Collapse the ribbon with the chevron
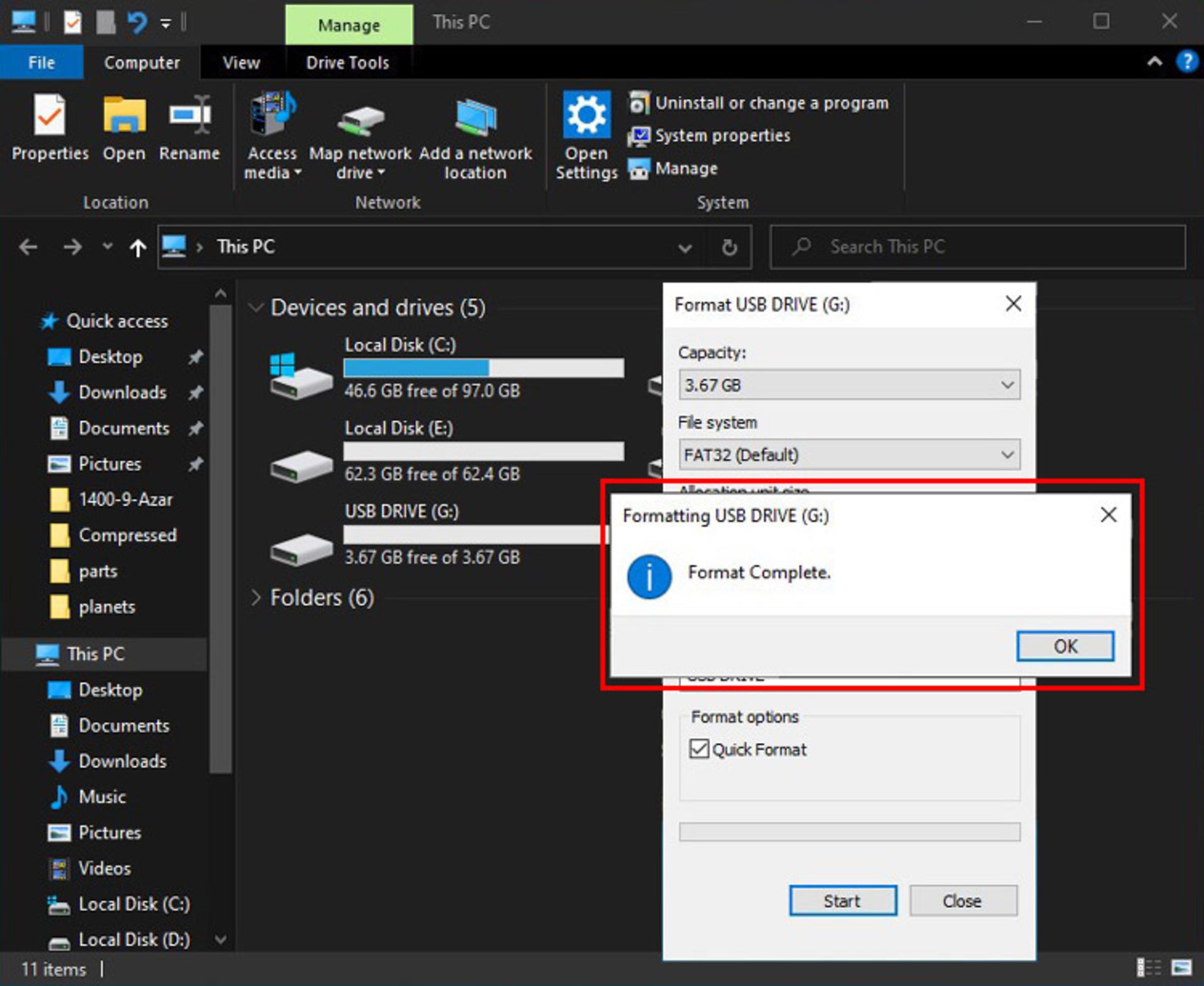This screenshot has height=986, width=1204. click(1154, 62)
